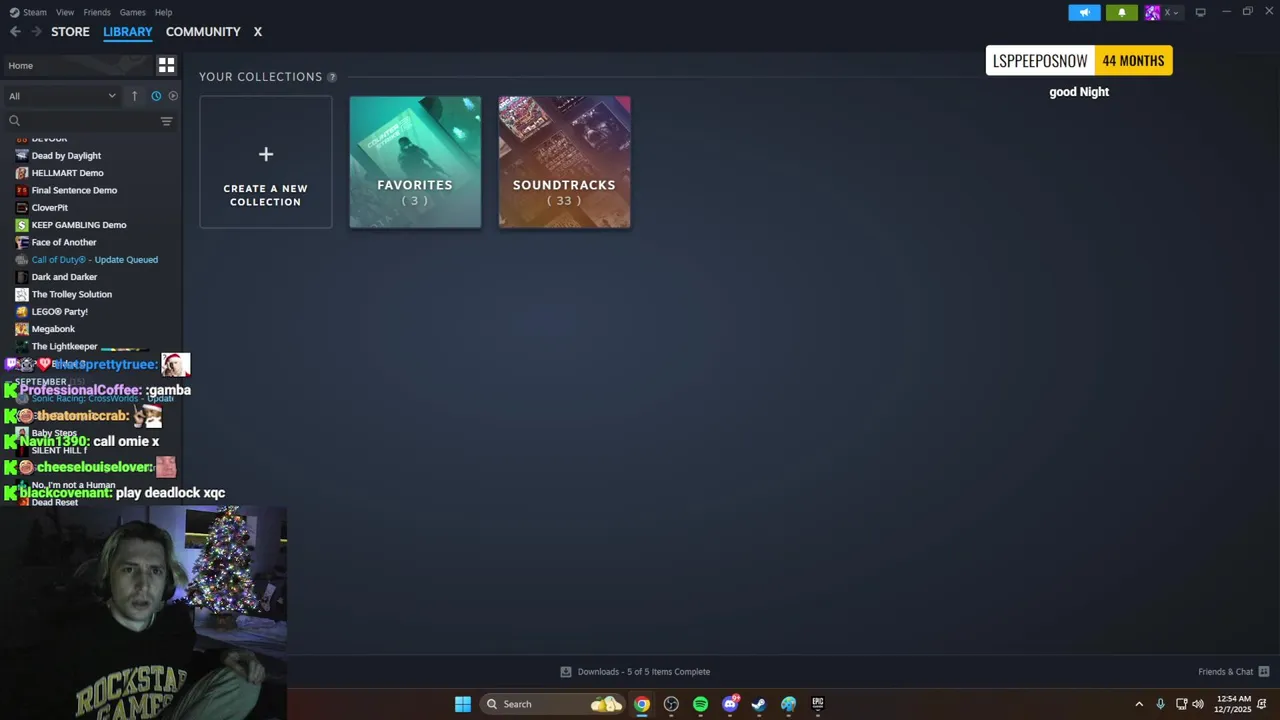Switch to the COMMUNITY tab

point(203,32)
